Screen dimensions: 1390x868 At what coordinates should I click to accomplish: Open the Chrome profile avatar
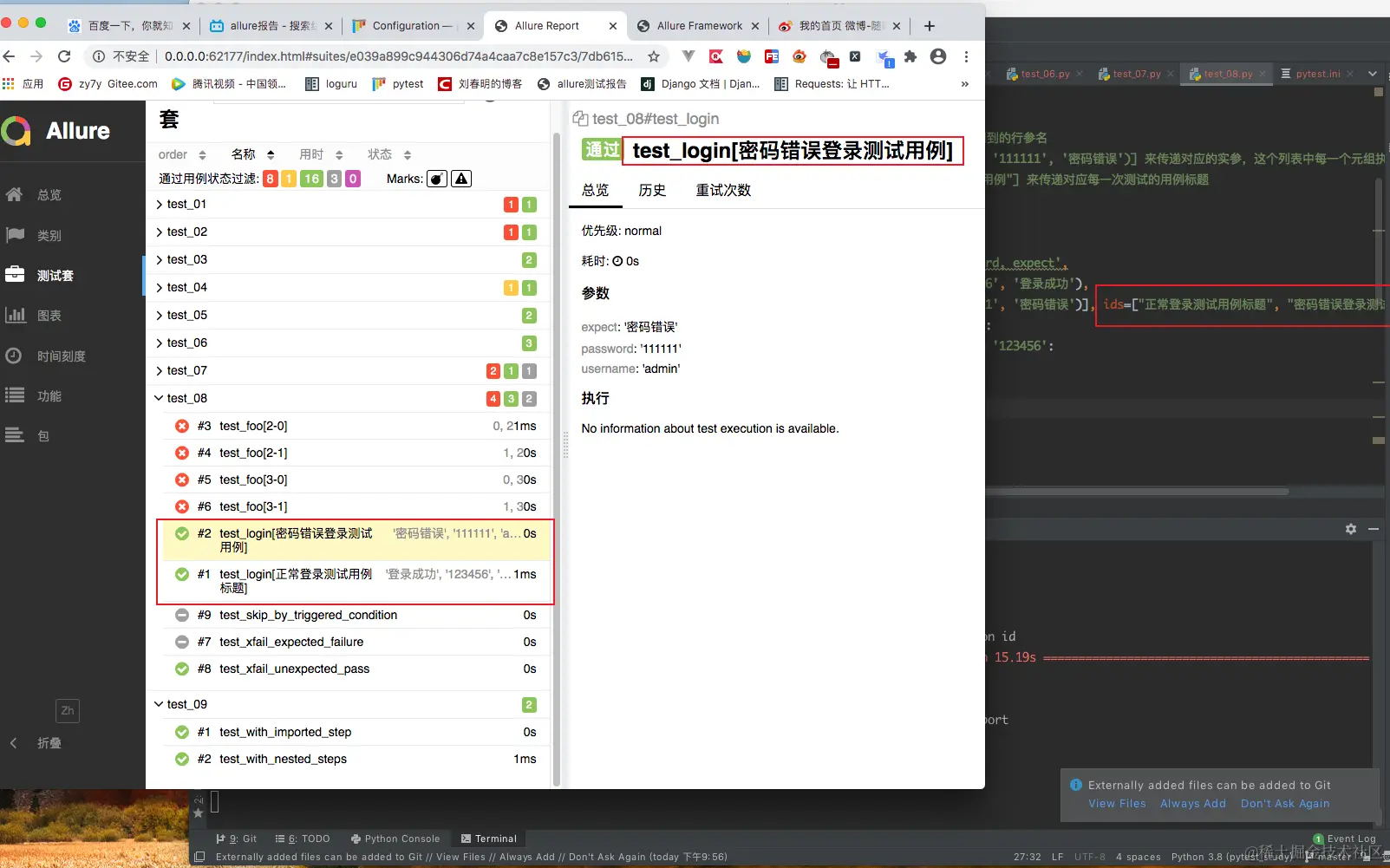[x=938, y=56]
